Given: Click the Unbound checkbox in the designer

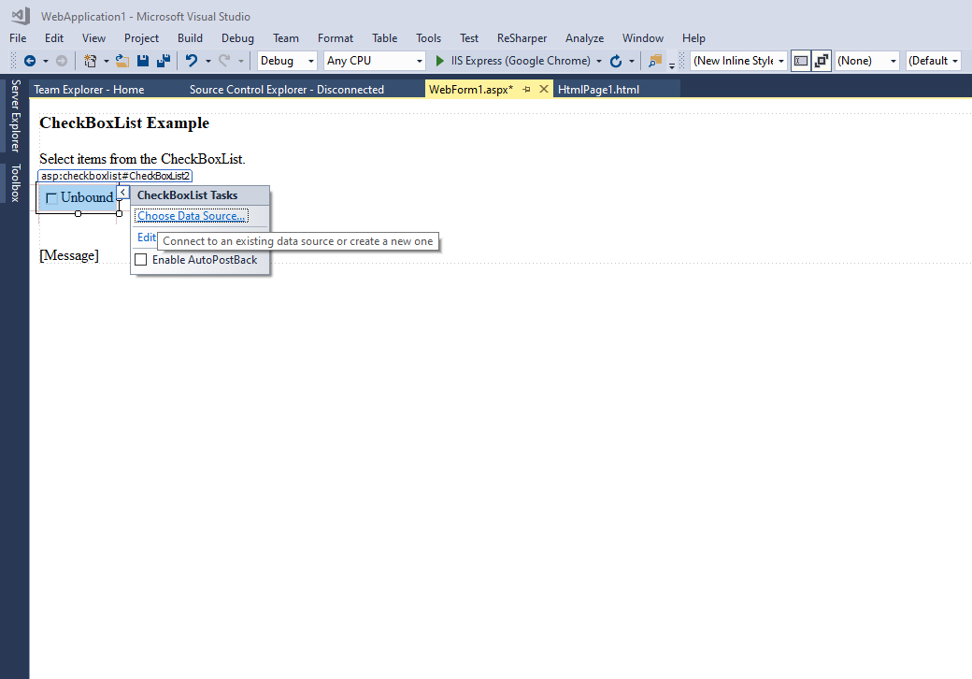Looking at the screenshot, I should tap(52, 197).
